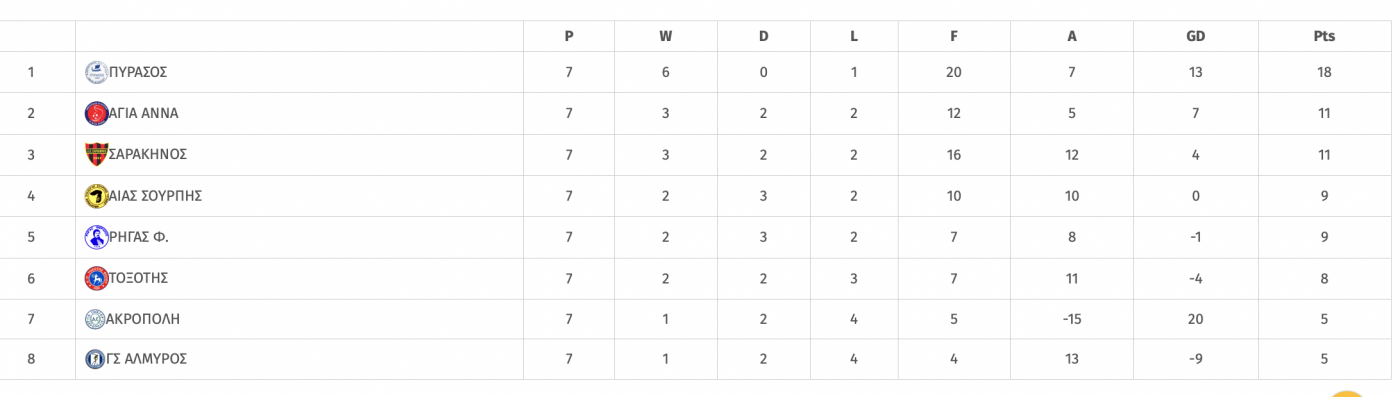The width and height of the screenshot is (1400, 397).
Task: Click the W wins column header
Action: (665, 36)
